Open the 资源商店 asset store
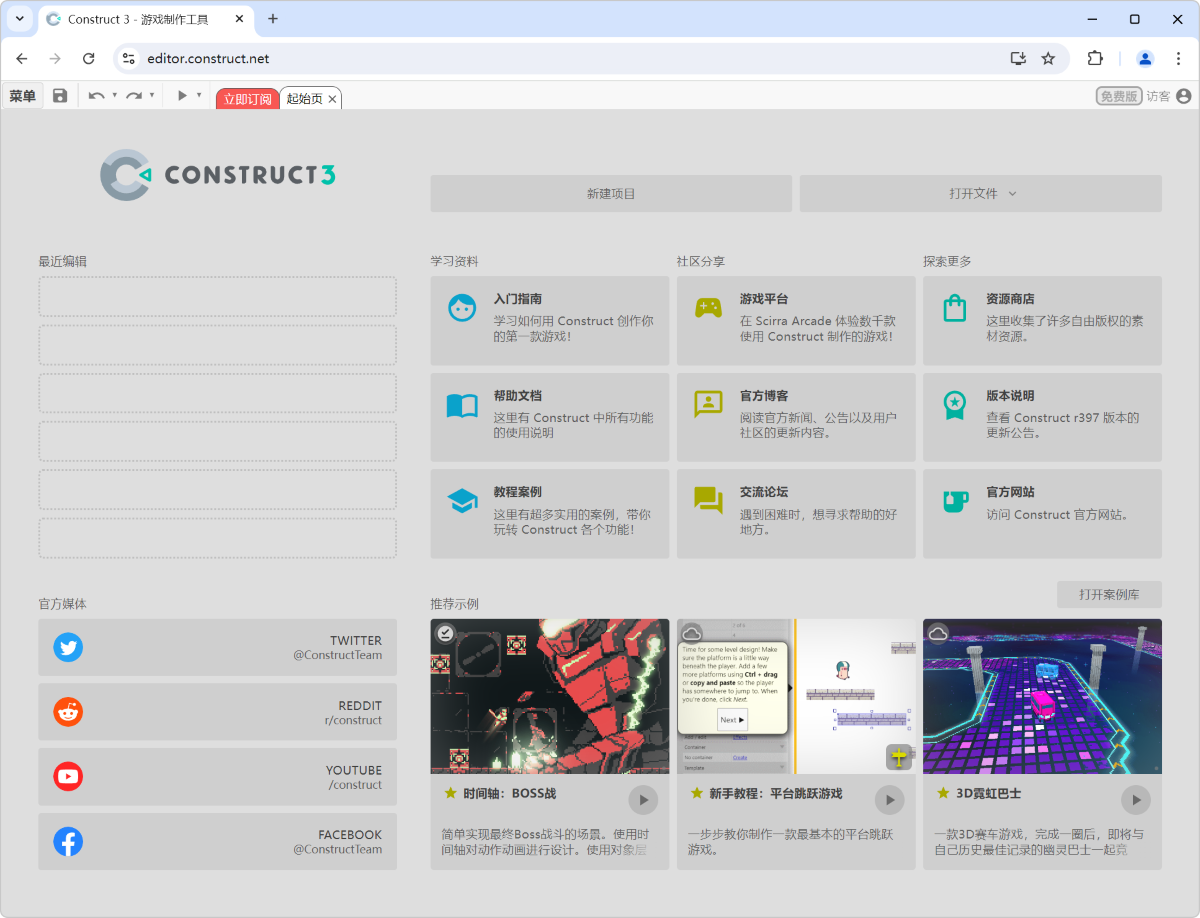Image resolution: width=1200 pixels, height=918 pixels. (1042, 321)
